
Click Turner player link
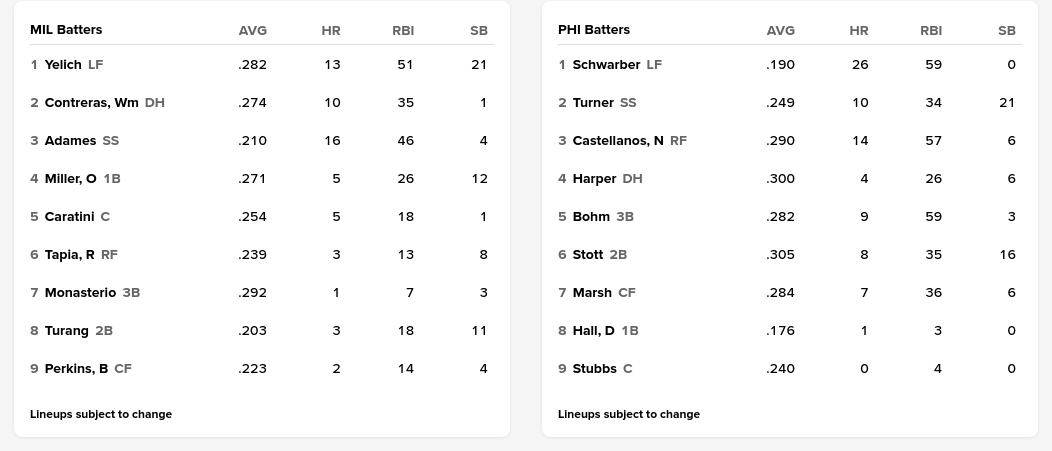593,103
